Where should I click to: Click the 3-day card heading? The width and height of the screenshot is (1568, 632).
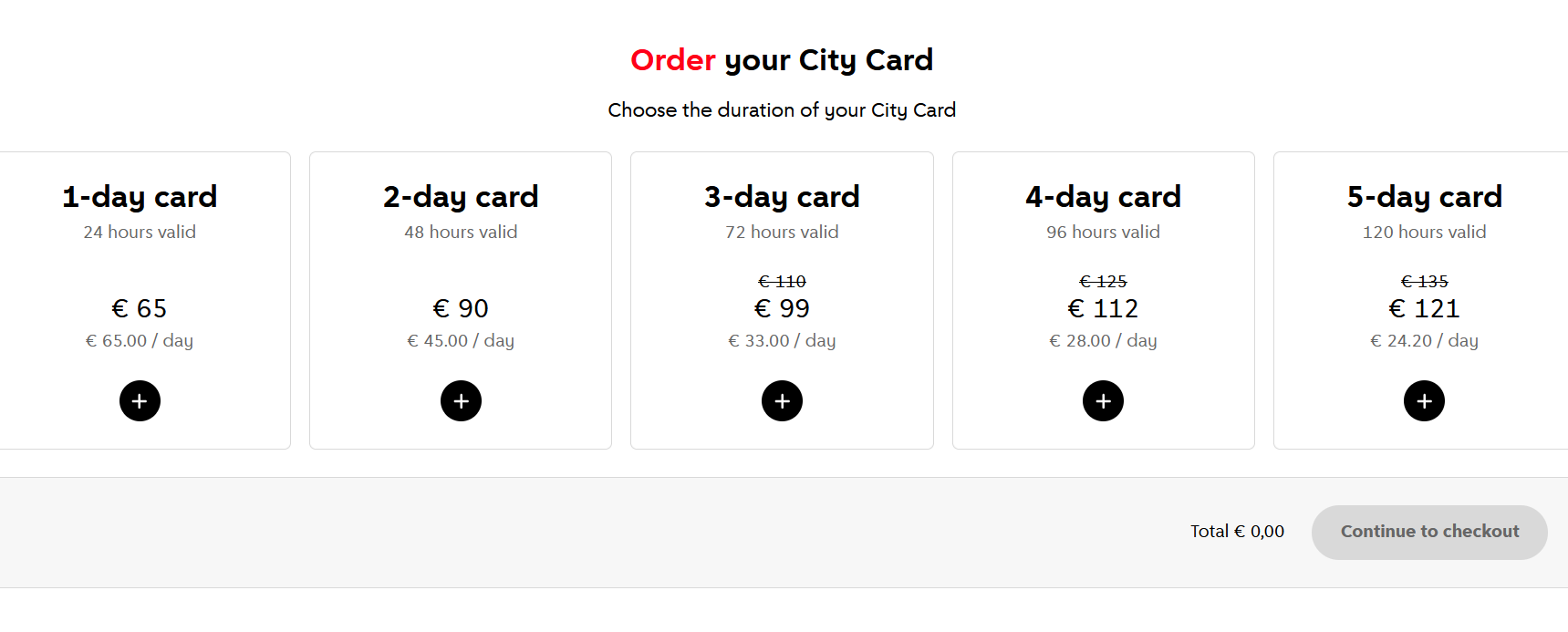782,197
